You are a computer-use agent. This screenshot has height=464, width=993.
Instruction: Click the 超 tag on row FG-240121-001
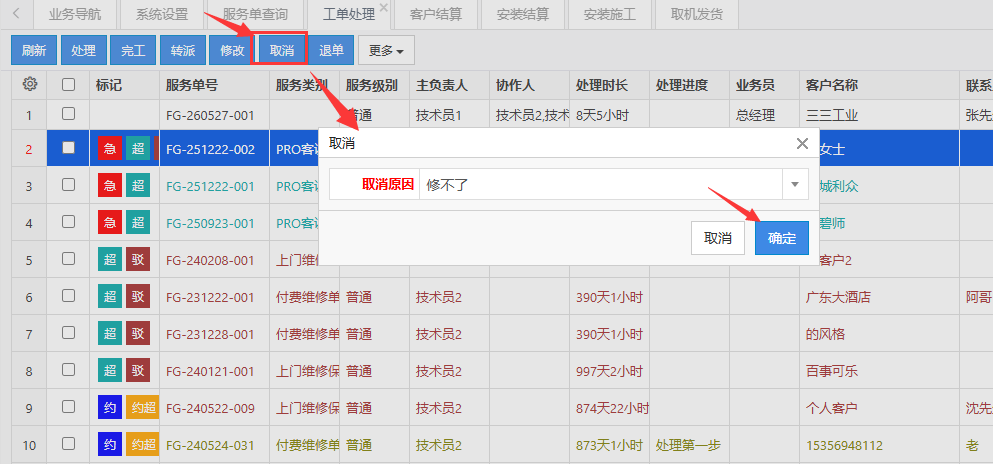[x=110, y=370]
